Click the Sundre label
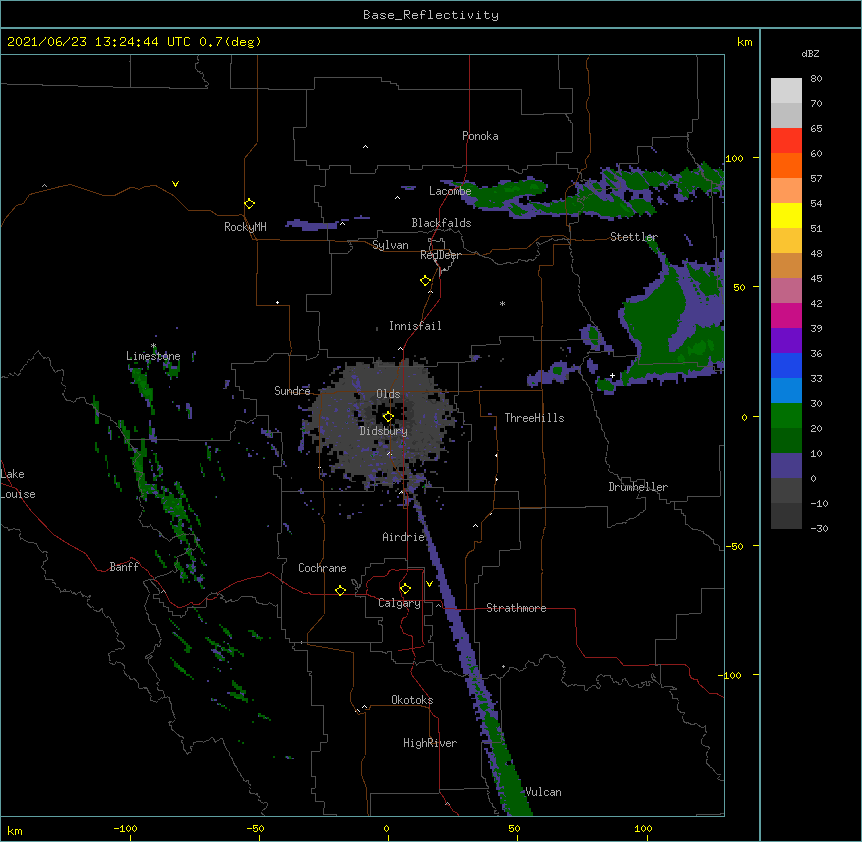This screenshot has width=862, height=842. [292, 391]
